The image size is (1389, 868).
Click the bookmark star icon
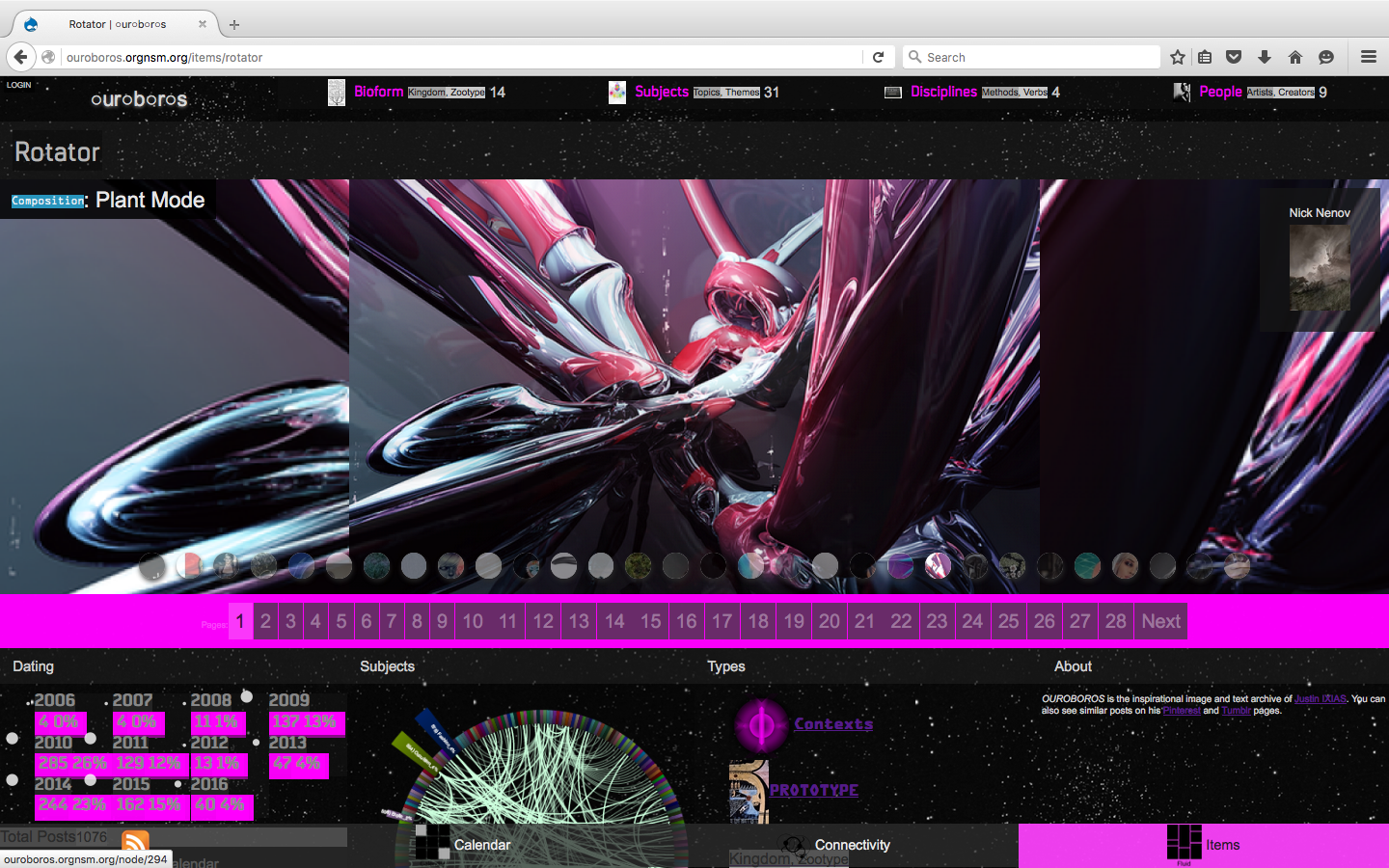[1178, 57]
